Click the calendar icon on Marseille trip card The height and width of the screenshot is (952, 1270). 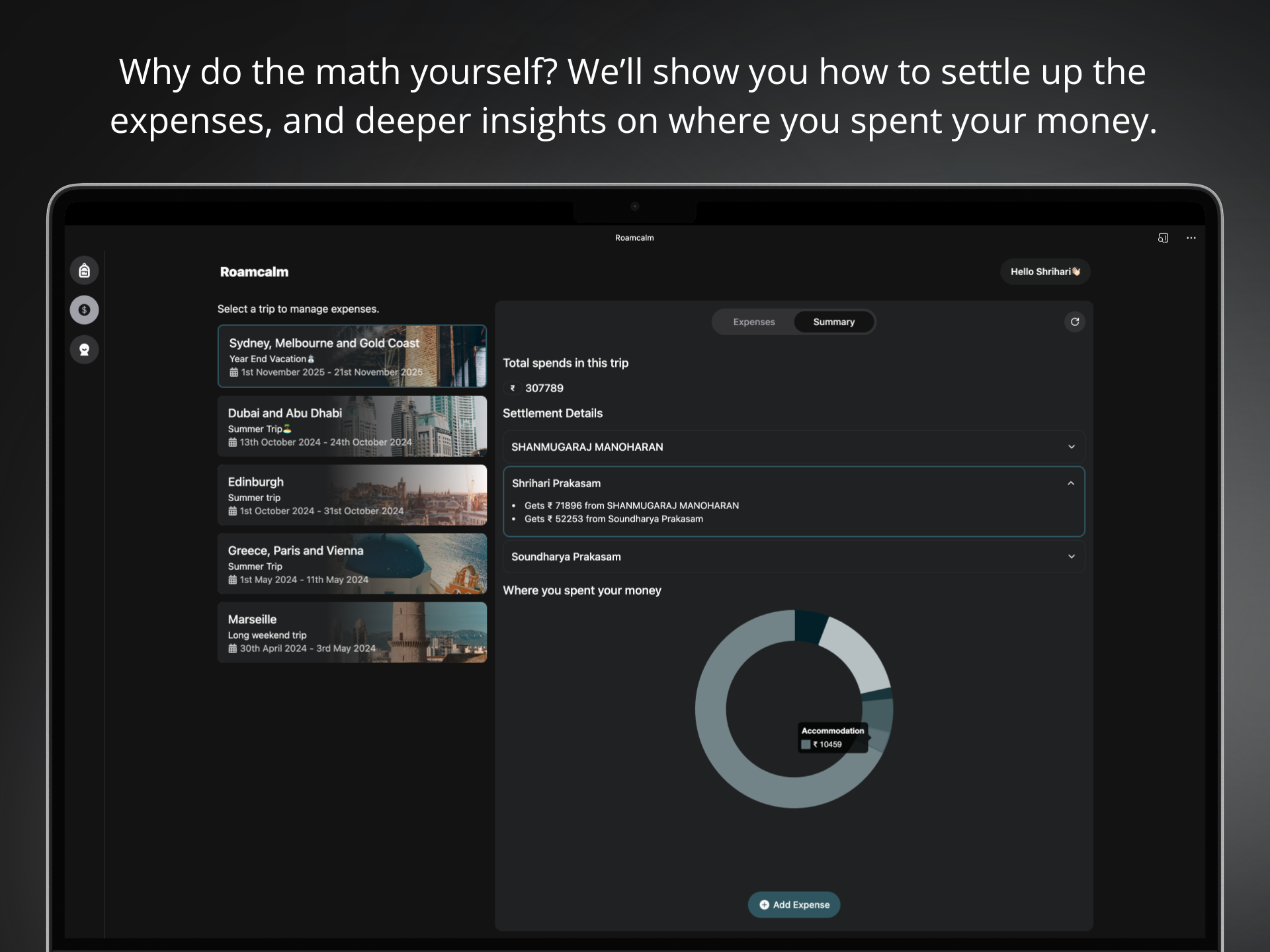(x=232, y=649)
